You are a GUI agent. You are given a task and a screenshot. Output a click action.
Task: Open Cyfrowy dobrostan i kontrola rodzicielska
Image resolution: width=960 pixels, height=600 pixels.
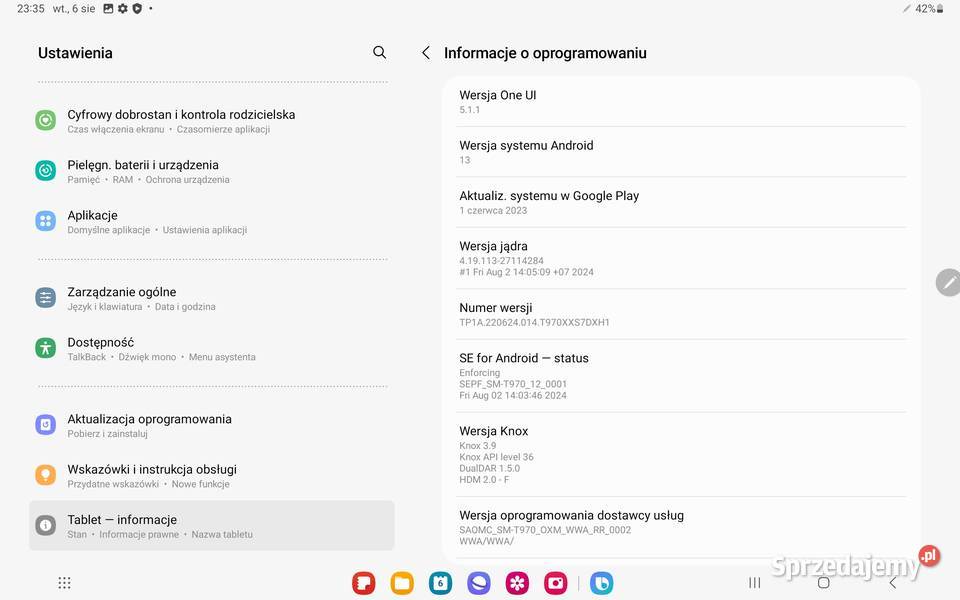coord(212,121)
